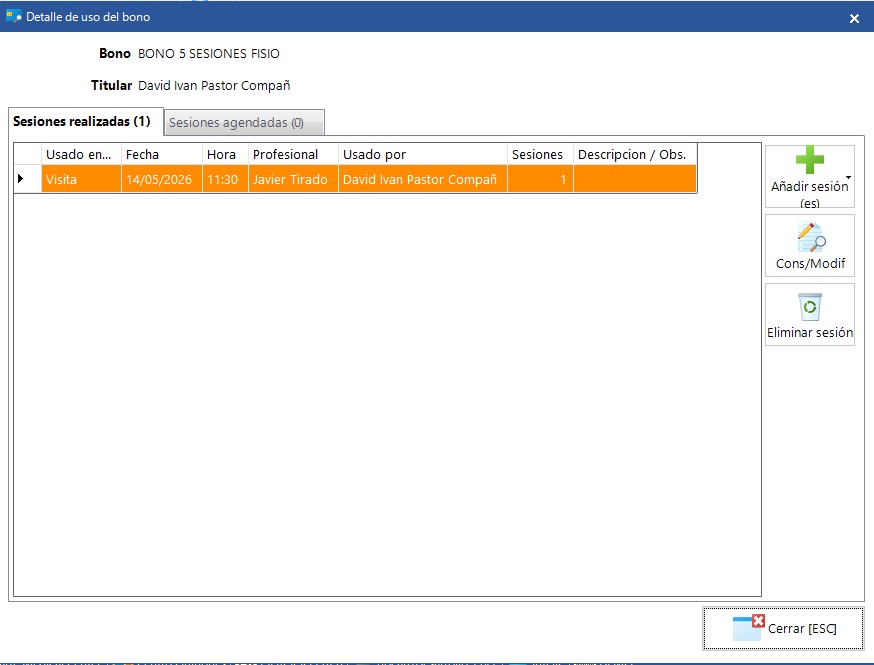The width and height of the screenshot is (874, 665).
Task: Click the window icon in the title bar
Action: coord(13,16)
